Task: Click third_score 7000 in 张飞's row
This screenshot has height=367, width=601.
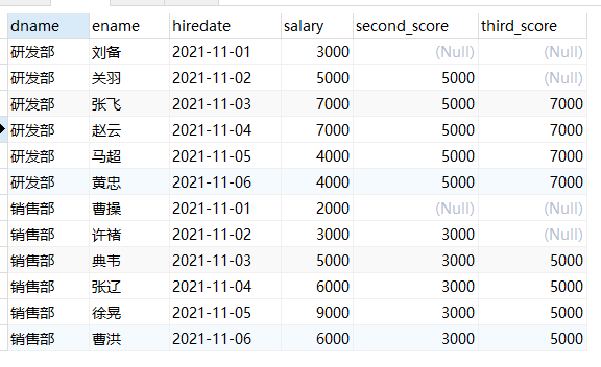Action: 532,104
